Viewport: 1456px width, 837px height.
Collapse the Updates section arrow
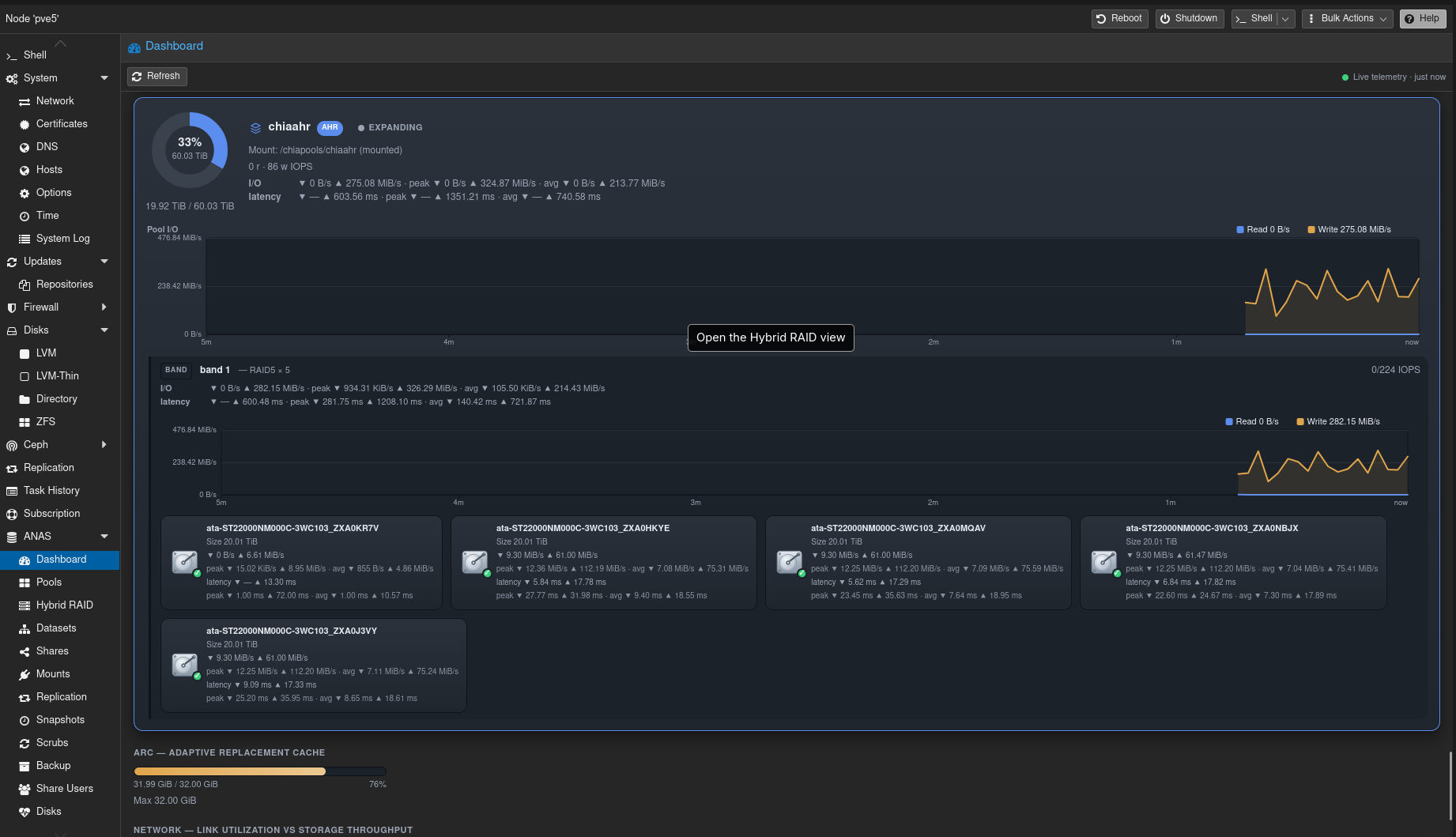[104, 261]
